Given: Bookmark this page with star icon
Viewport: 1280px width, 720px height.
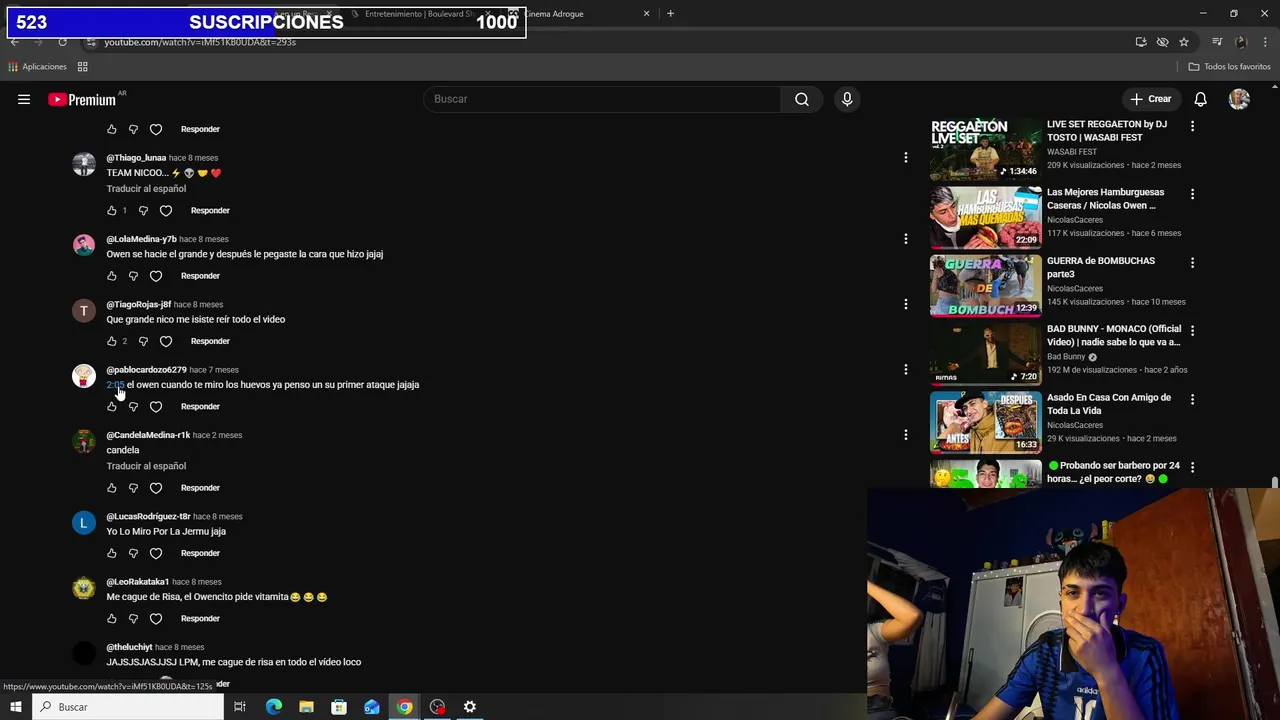Looking at the screenshot, I should tap(1184, 42).
